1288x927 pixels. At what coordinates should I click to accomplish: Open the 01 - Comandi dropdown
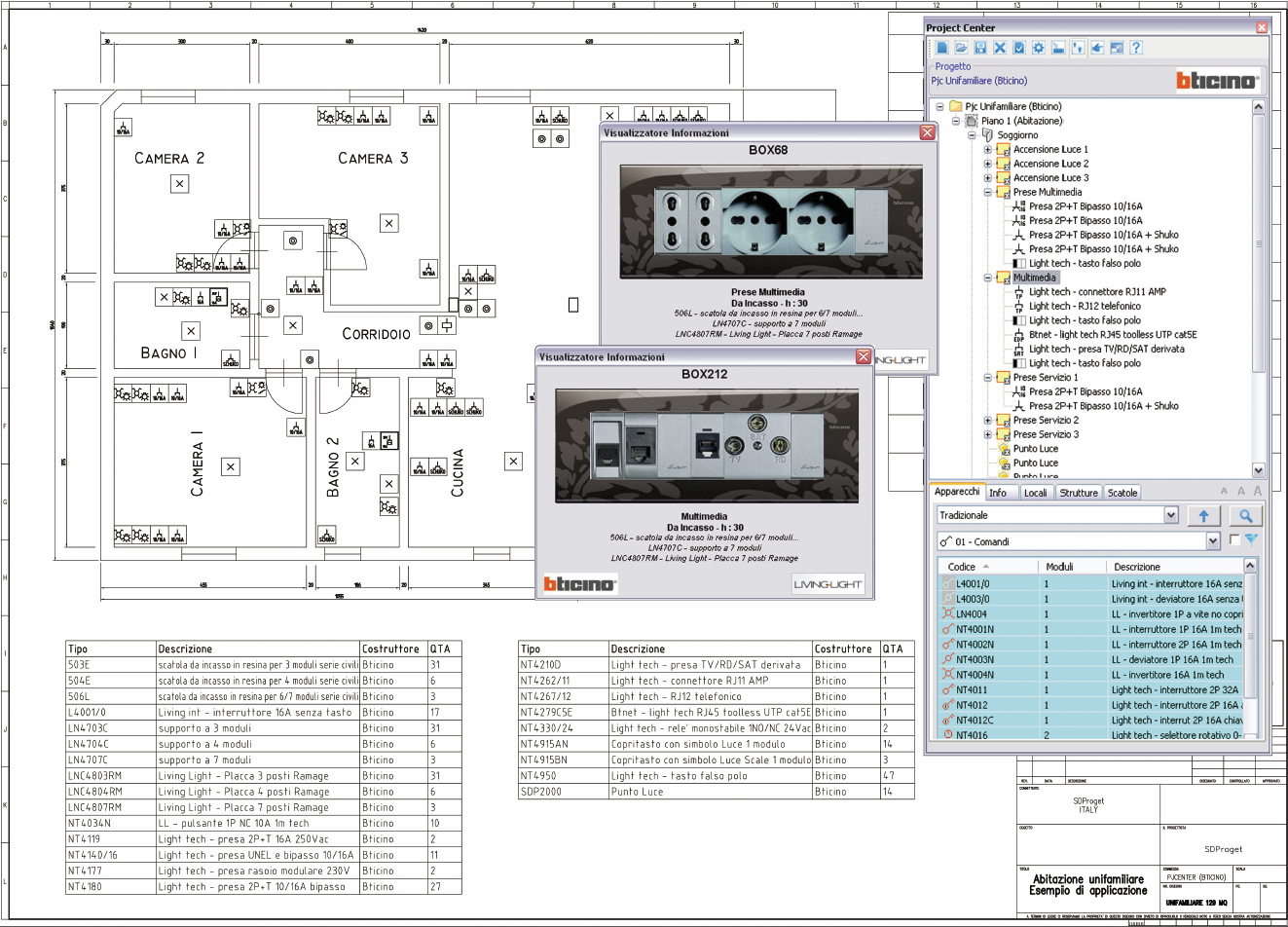click(1212, 541)
